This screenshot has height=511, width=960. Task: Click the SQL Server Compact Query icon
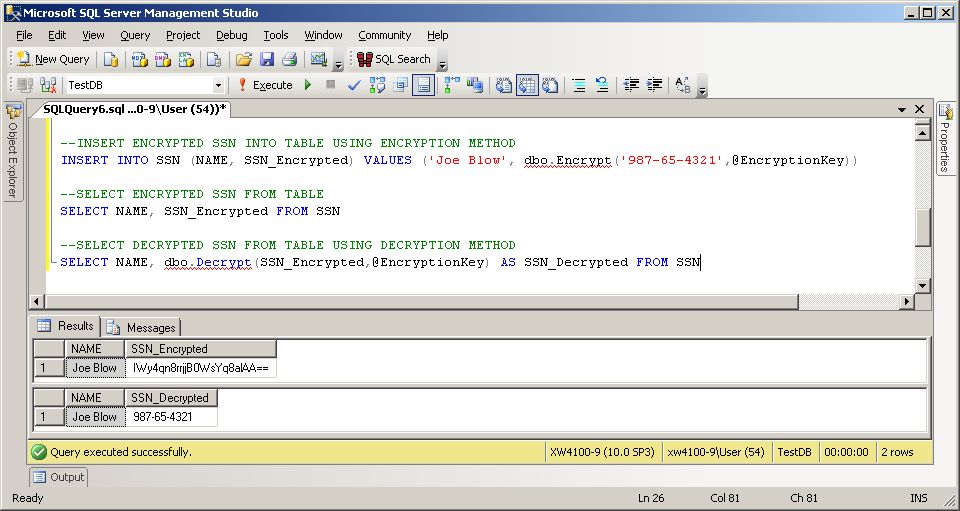214,59
